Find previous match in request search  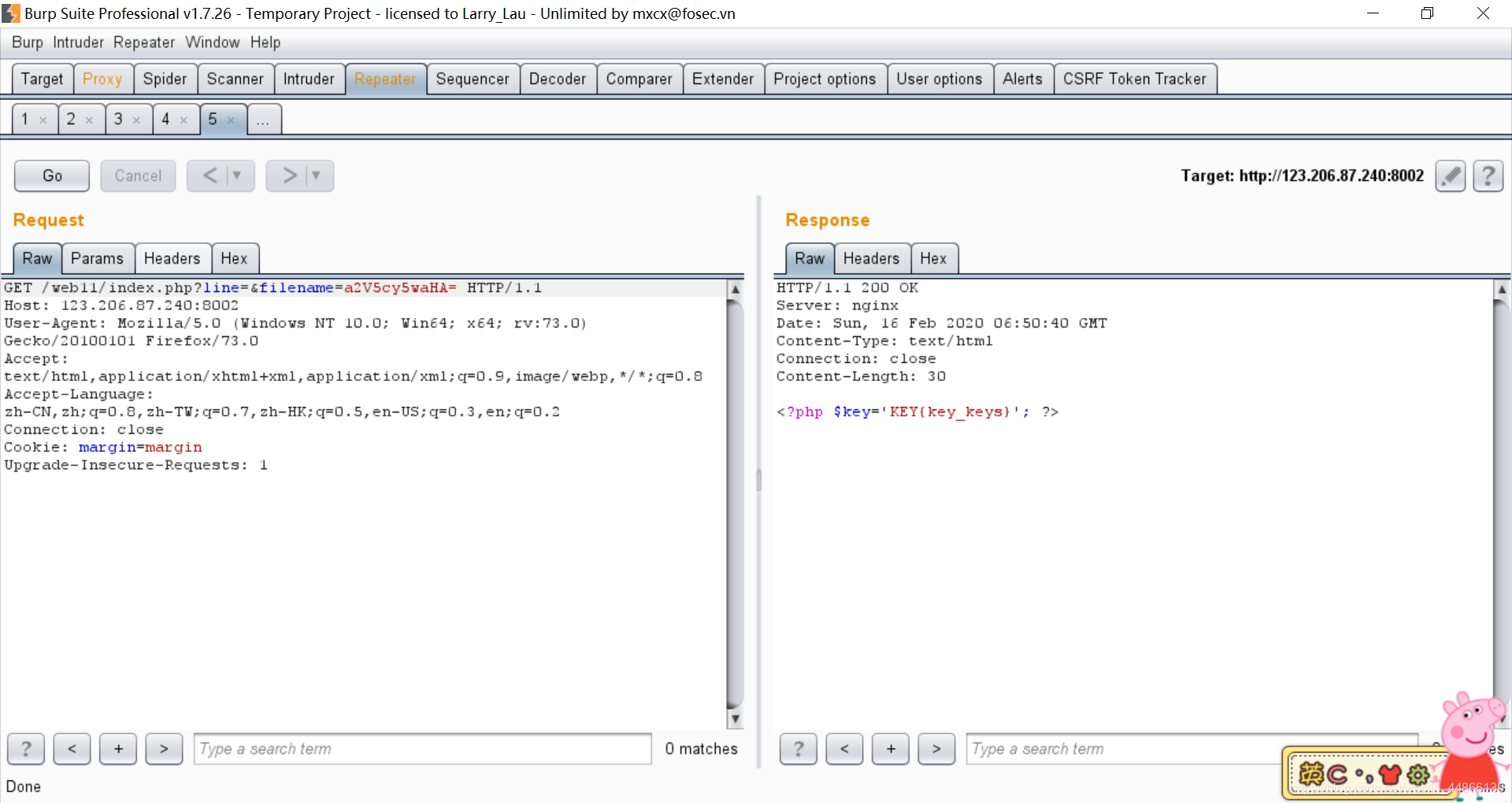(x=72, y=749)
